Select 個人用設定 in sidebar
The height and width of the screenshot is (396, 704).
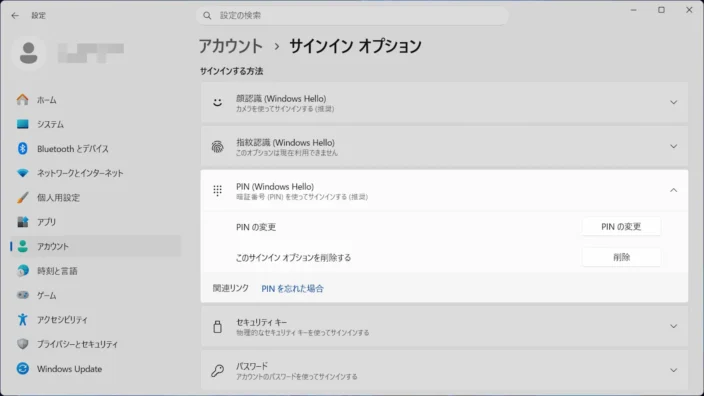(x=96, y=198)
